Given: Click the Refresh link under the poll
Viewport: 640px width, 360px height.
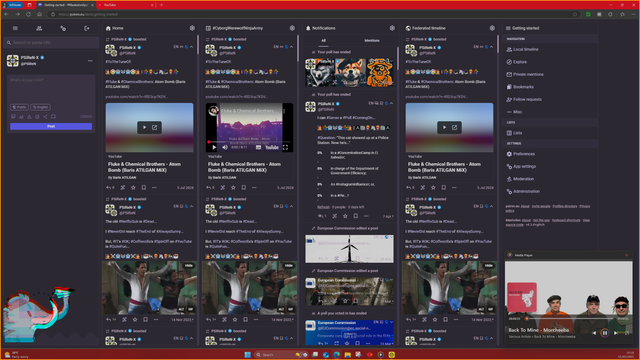Looking at the screenshot, I should coord(323,207).
